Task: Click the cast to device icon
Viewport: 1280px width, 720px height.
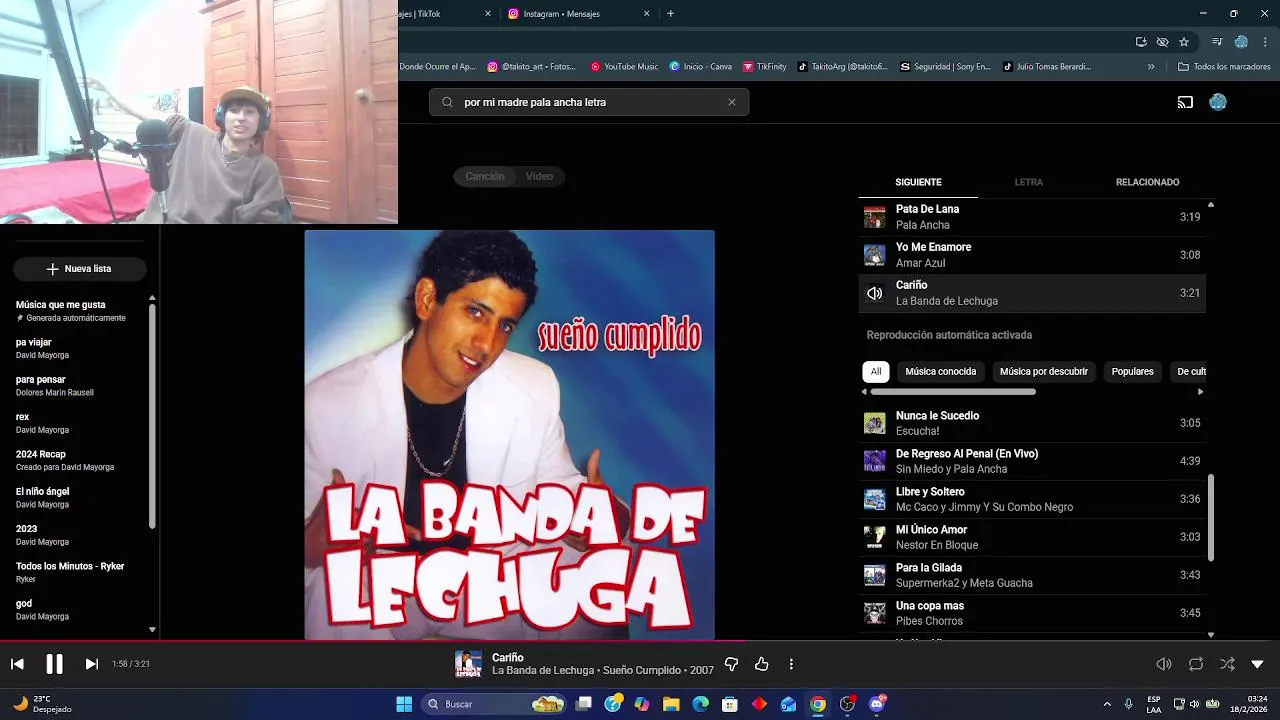Action: point(1185,102)
